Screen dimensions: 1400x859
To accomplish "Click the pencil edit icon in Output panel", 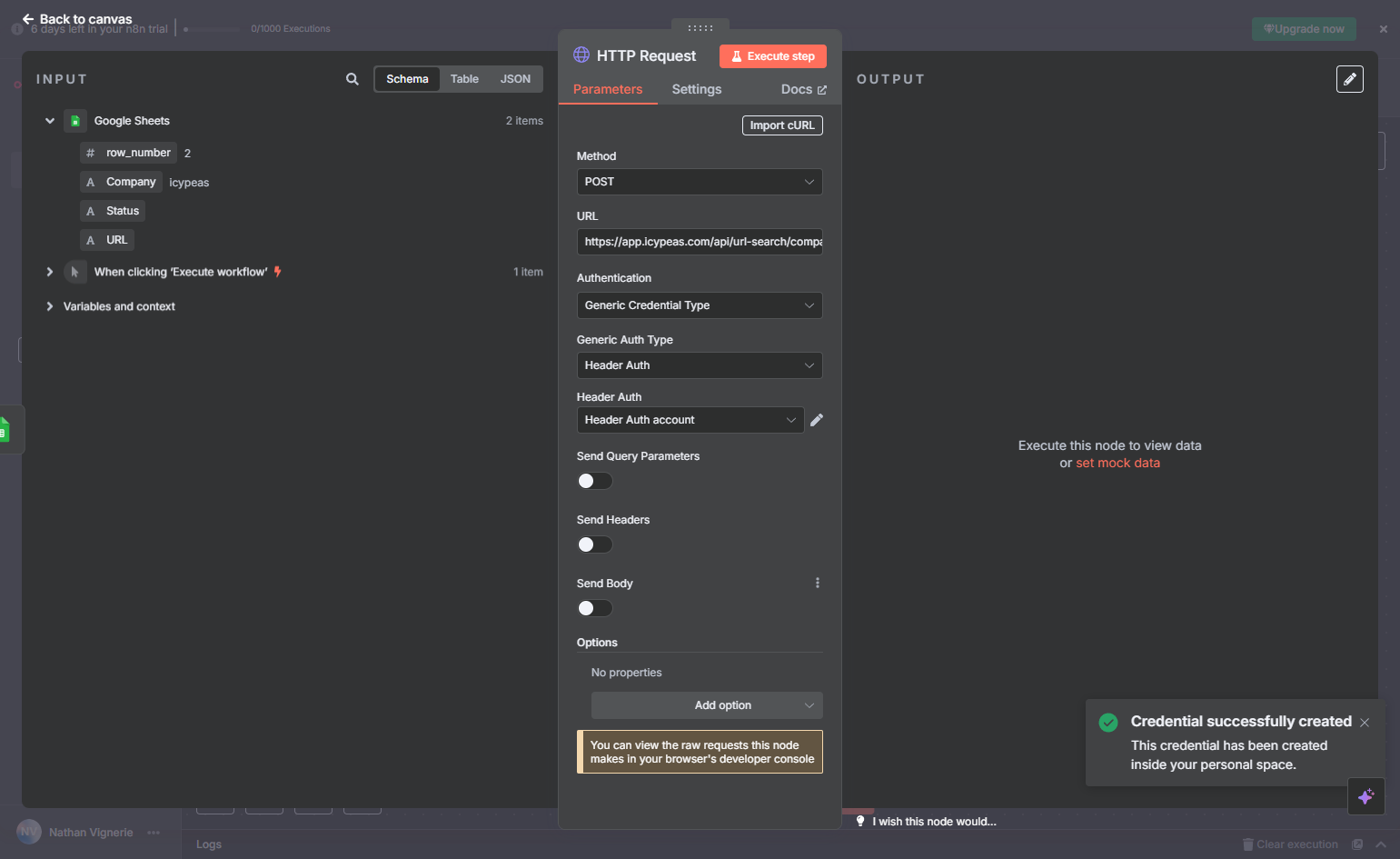I will tap(1350, 79).
